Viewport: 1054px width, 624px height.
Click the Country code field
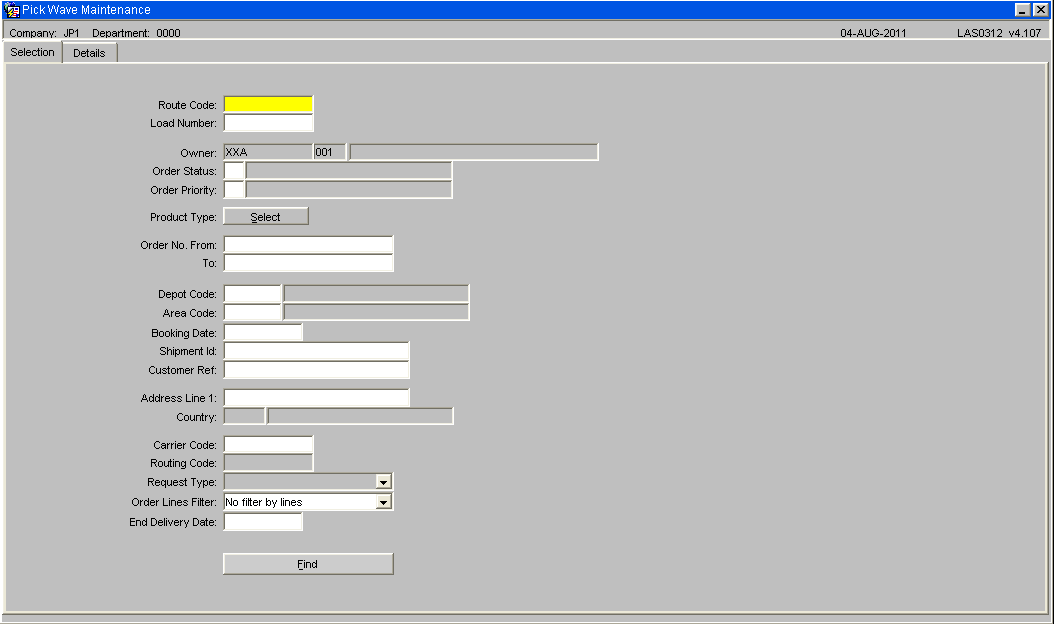(x=245, y=416)
